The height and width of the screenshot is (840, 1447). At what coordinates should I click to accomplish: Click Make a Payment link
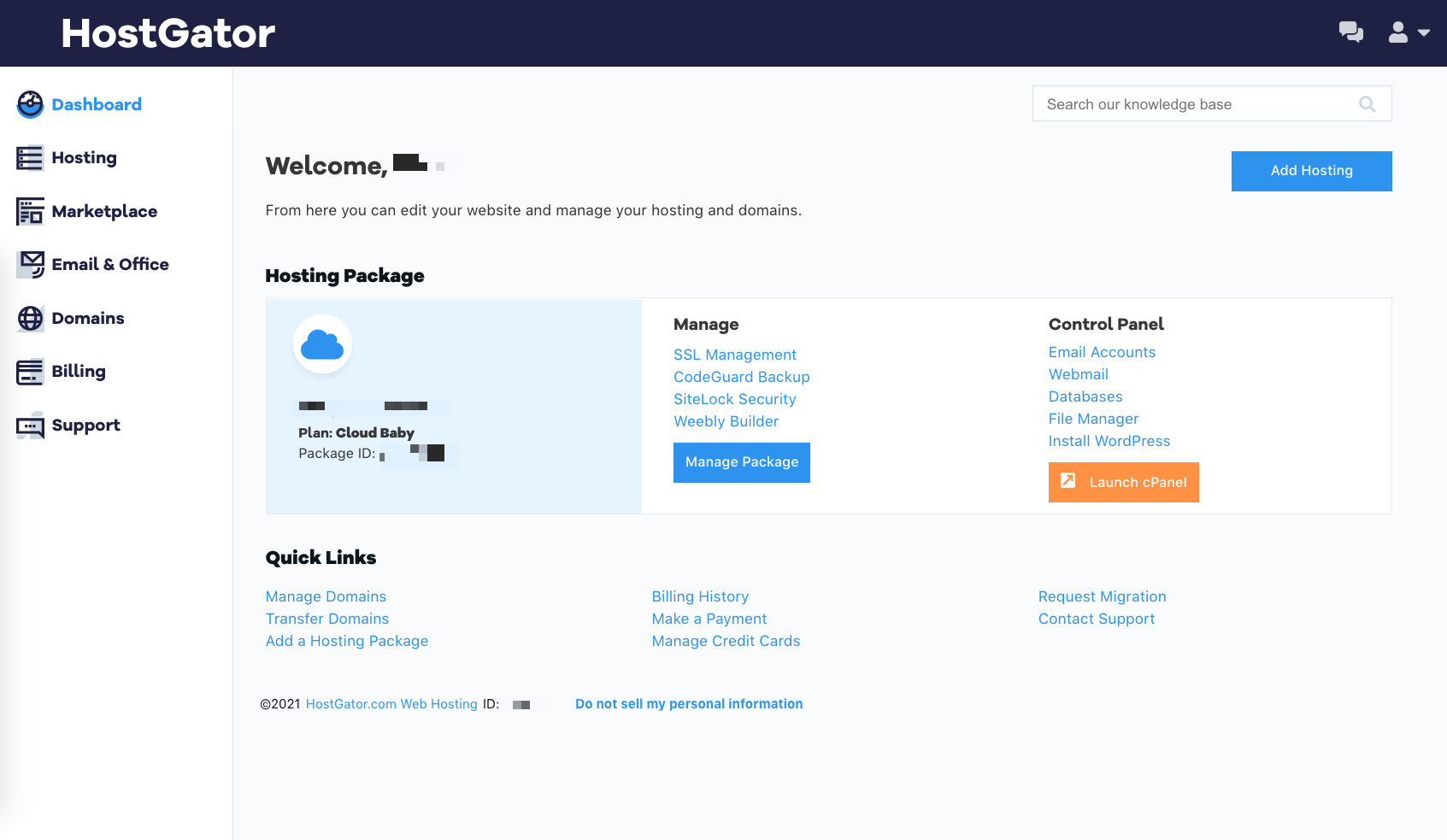pos(709,619)
